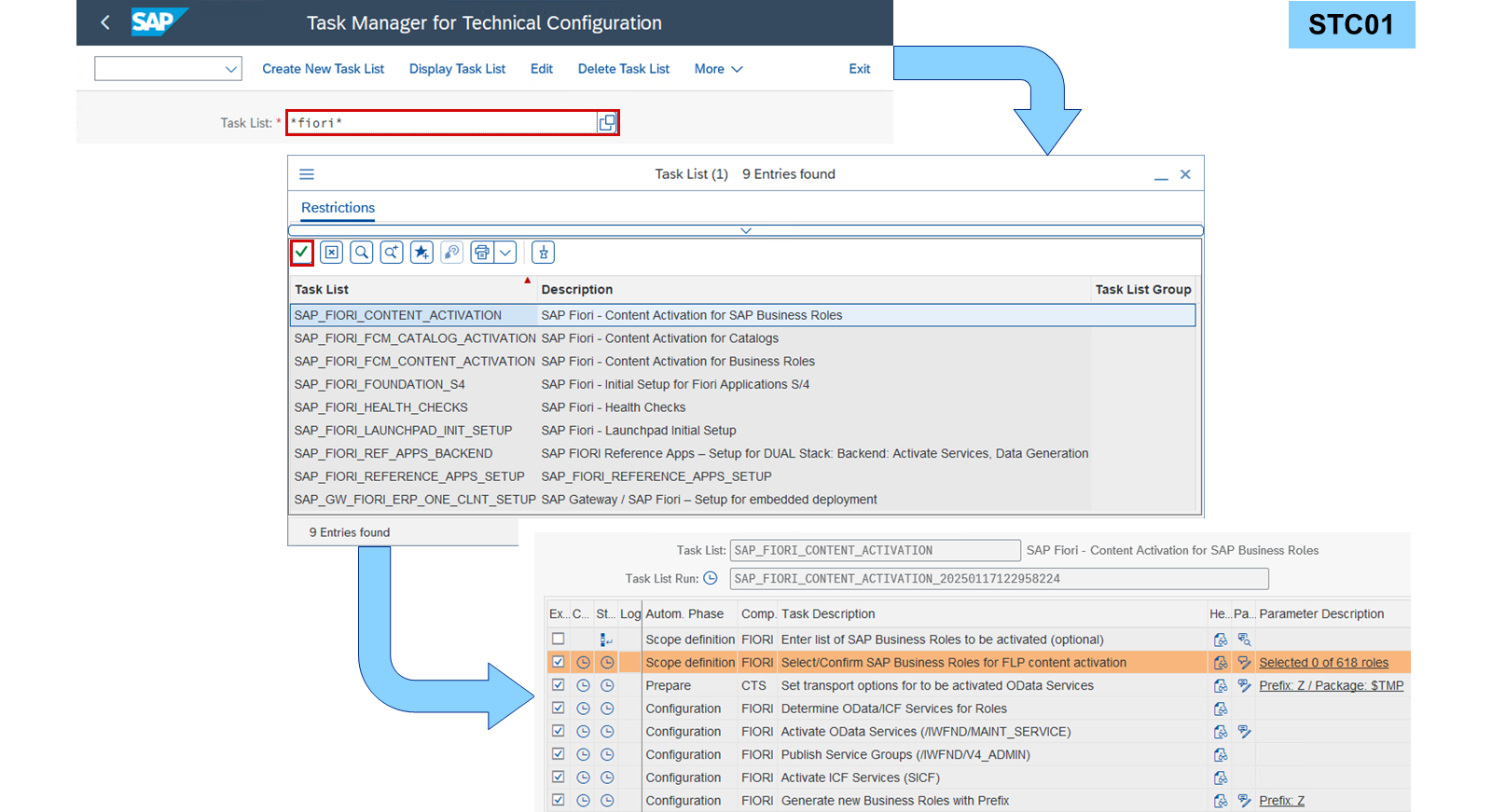Open the dropdown arrow next to Print icon

pos(505,252)
